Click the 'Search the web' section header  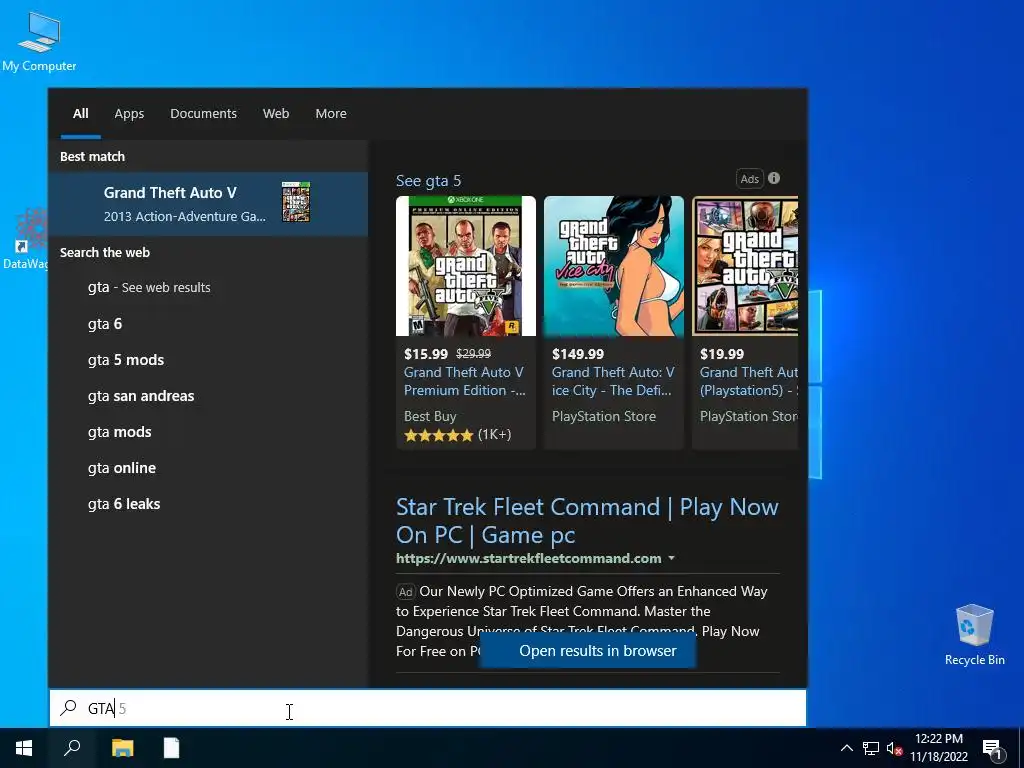point(104,253)
